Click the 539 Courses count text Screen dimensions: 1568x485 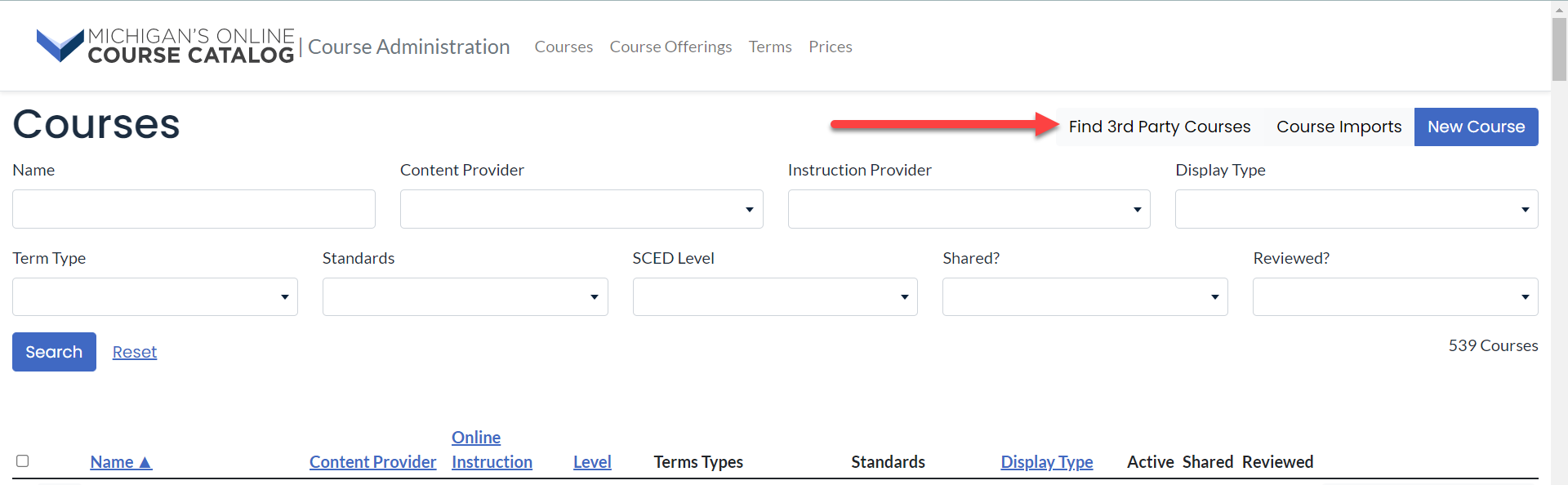click(1493, 345)
